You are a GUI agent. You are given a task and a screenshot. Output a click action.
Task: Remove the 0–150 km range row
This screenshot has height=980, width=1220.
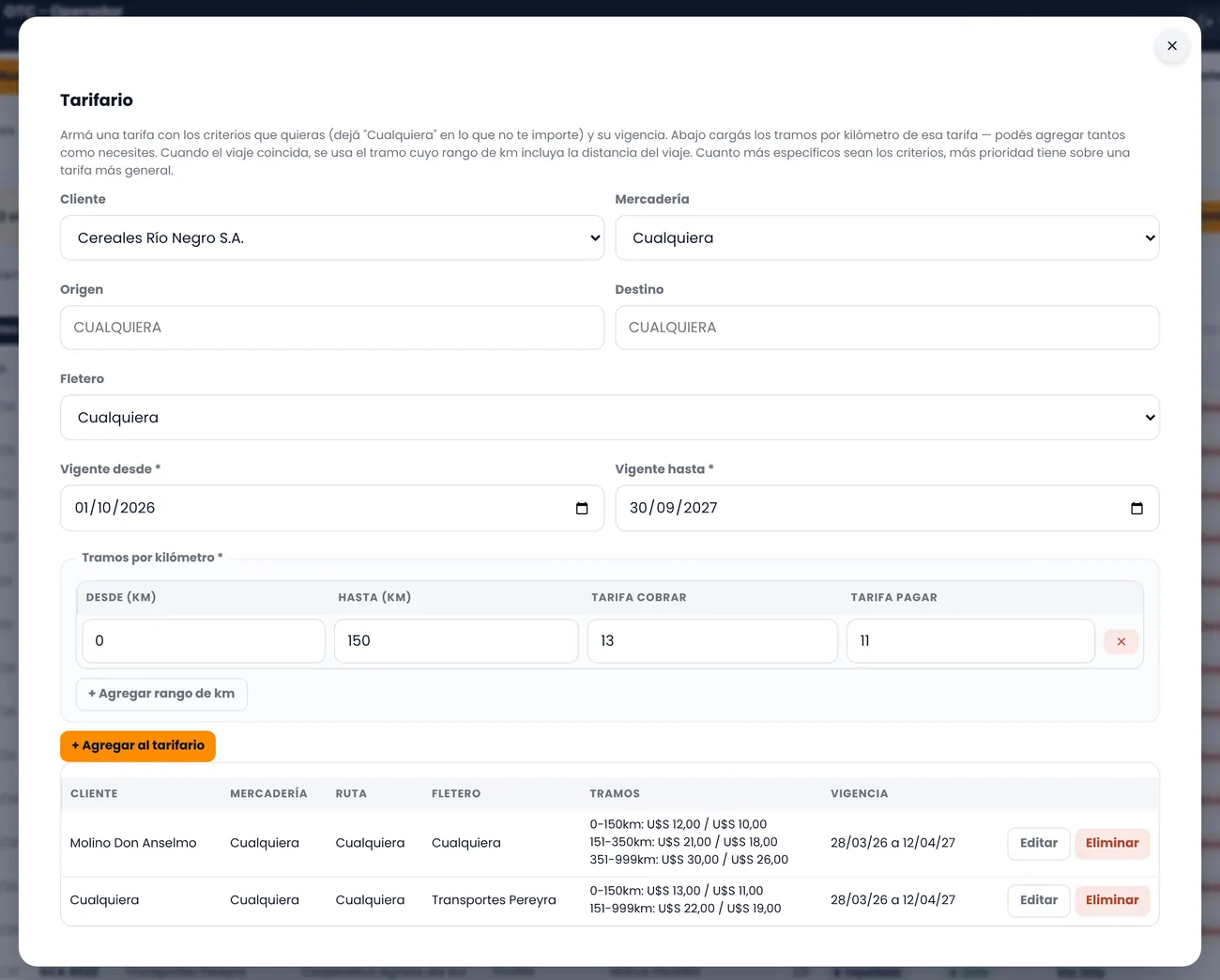1121,641
